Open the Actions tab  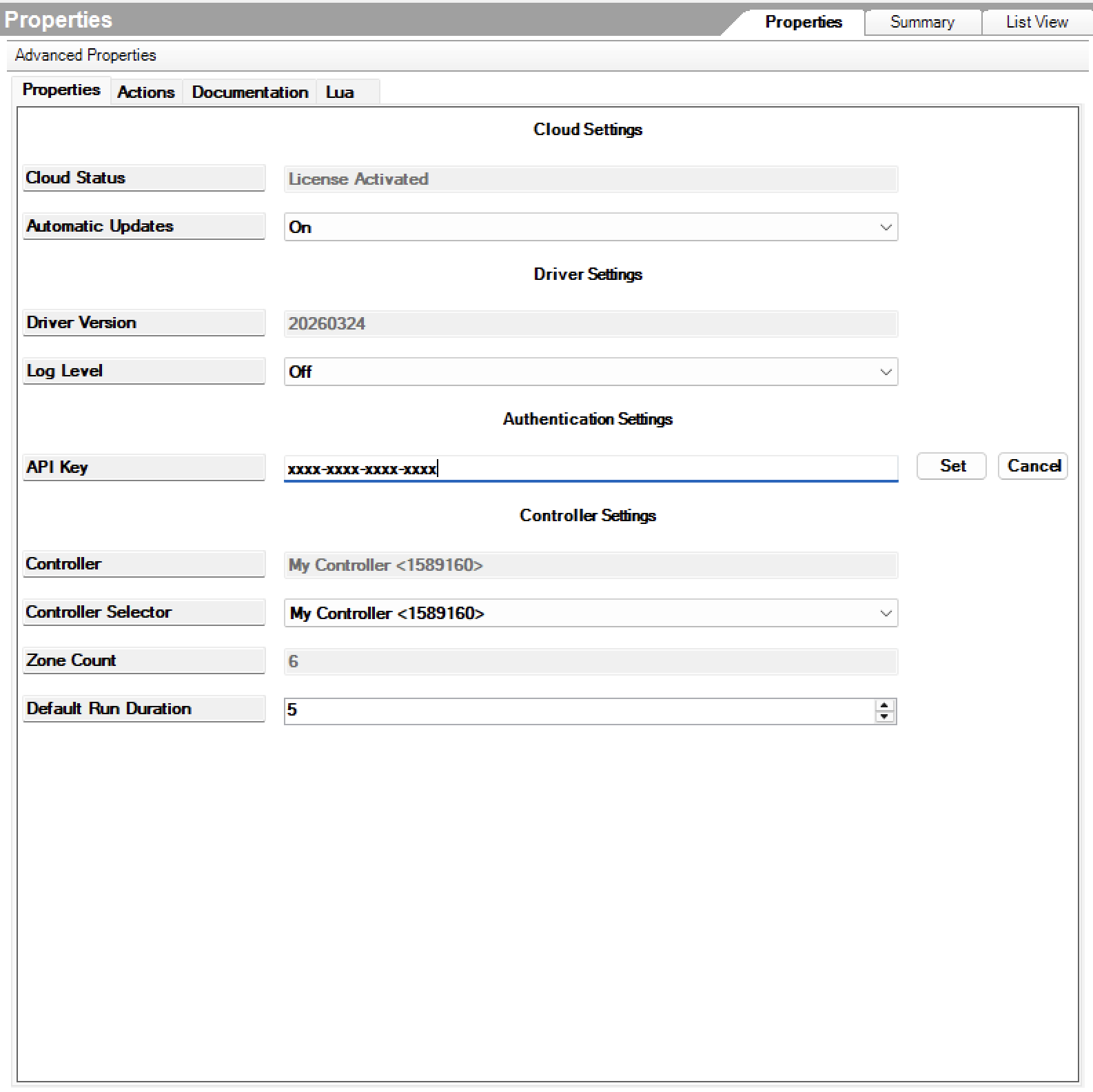coord(145,92)
